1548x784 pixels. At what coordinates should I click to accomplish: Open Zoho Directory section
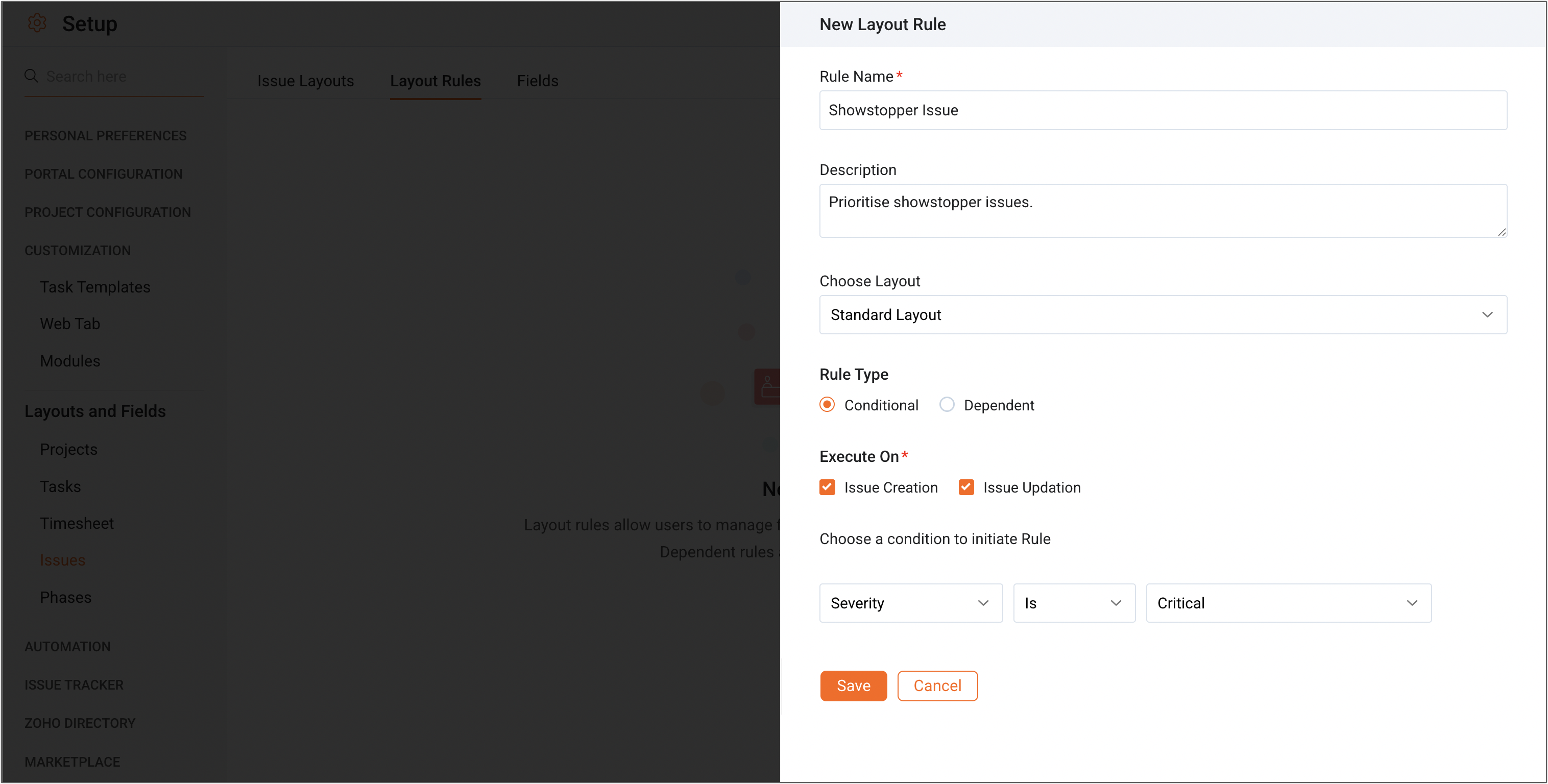(x=80, y=723)
